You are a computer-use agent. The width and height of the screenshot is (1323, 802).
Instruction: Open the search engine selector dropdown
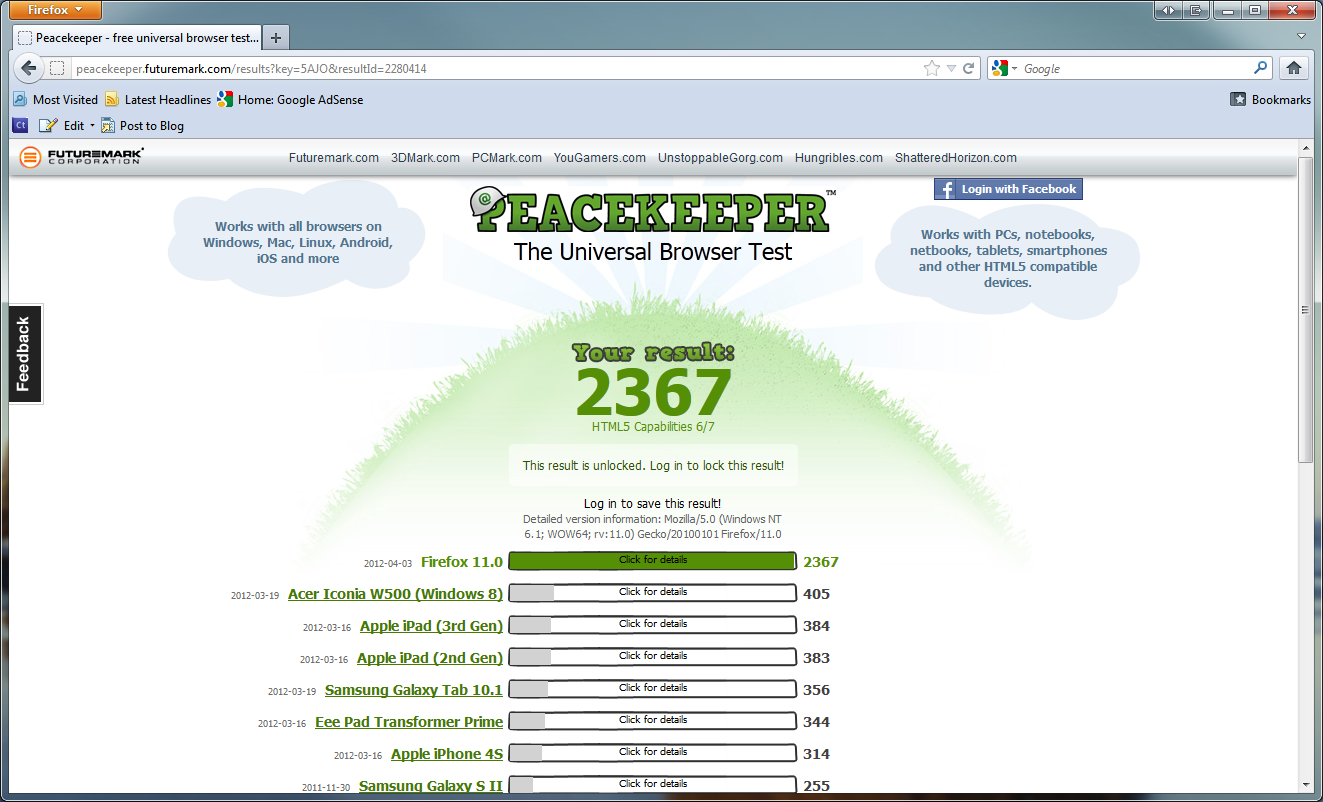[x=1003, y=69]
